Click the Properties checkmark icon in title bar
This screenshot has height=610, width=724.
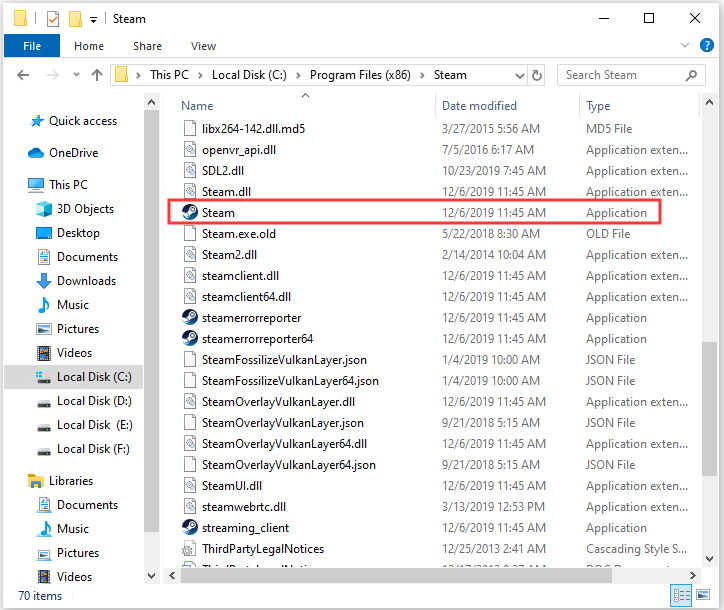click(53, 19)
